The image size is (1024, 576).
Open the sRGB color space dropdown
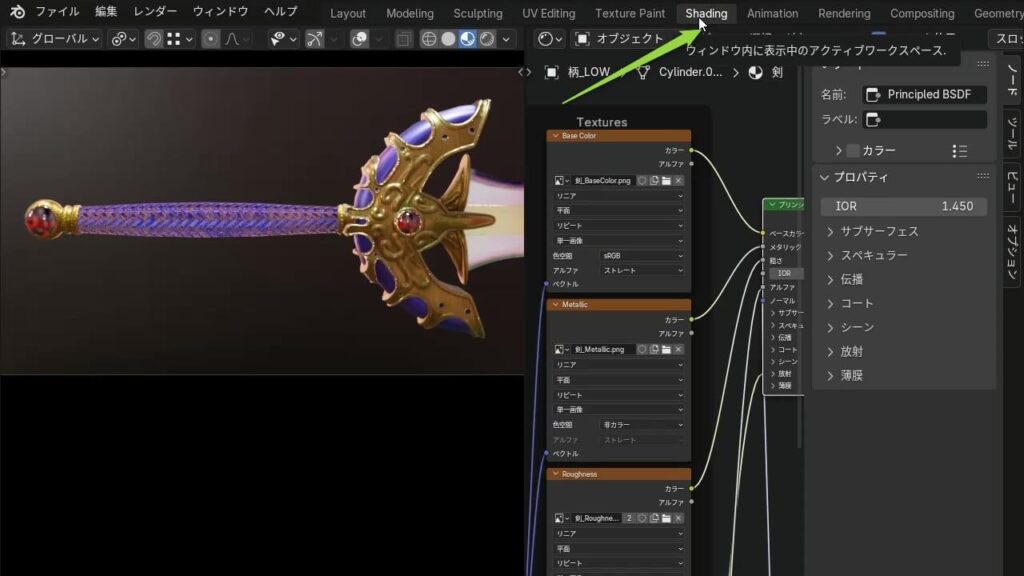tap(642, 255)
